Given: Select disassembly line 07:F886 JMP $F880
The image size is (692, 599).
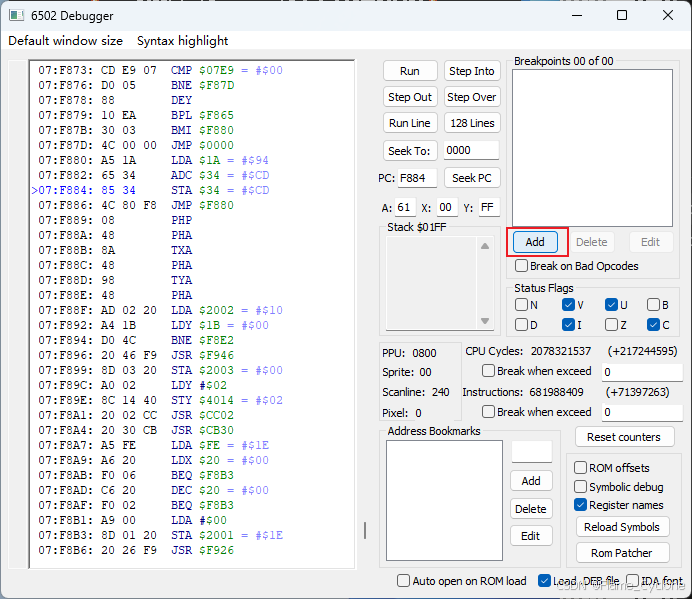Looking at the screenshot, I should click(x=136, y=205).
